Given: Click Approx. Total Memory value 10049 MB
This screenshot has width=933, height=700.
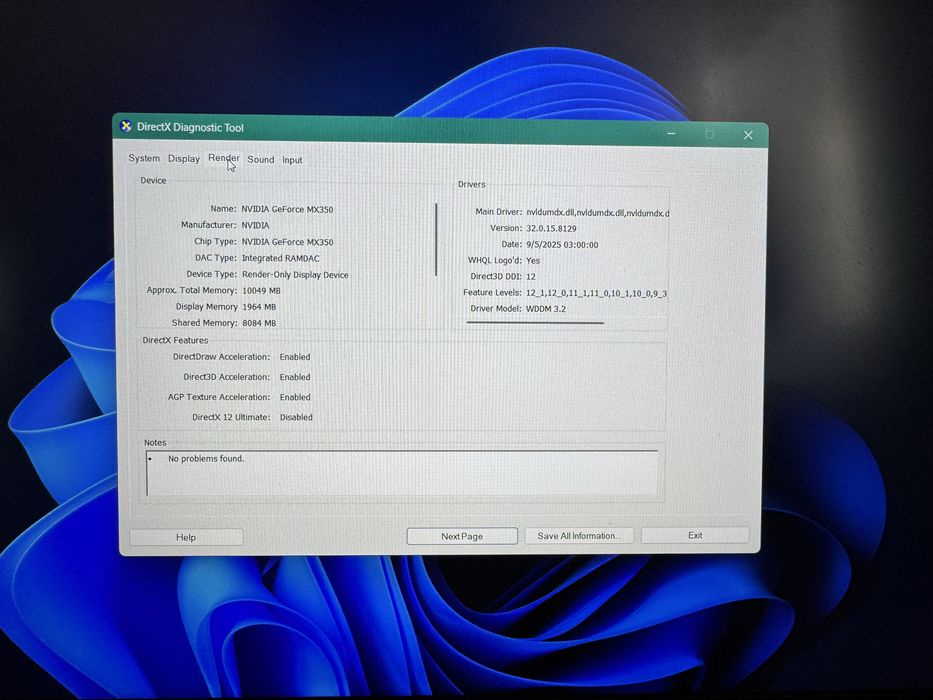Looking at the screenshot, I should tap(261, 290).
